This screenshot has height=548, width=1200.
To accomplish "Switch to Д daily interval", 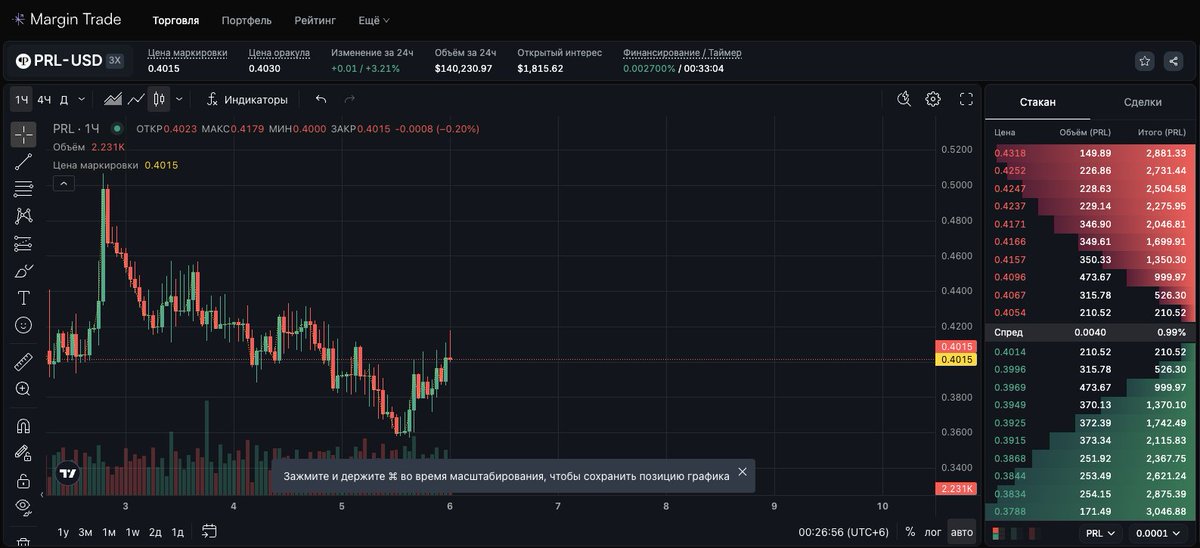I will [x=64, y=99].
